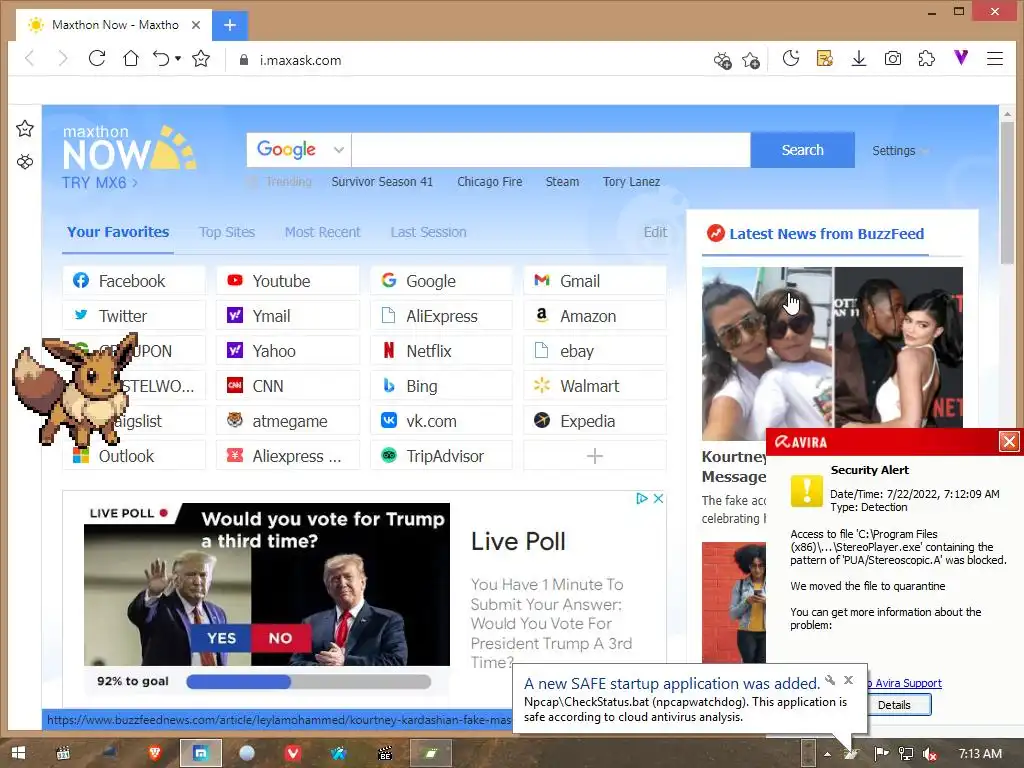Open the Bing favorite tile

tap(441, 386)
